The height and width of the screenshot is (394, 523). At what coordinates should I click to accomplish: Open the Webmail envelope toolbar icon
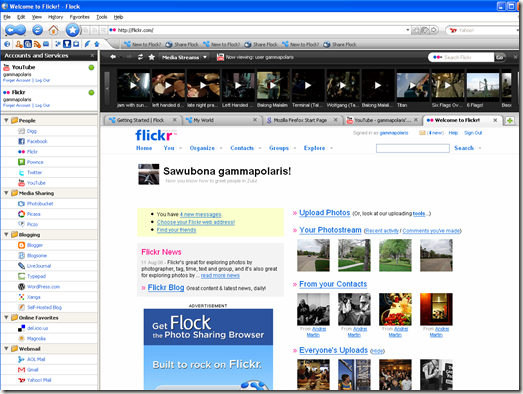(46, 44)
